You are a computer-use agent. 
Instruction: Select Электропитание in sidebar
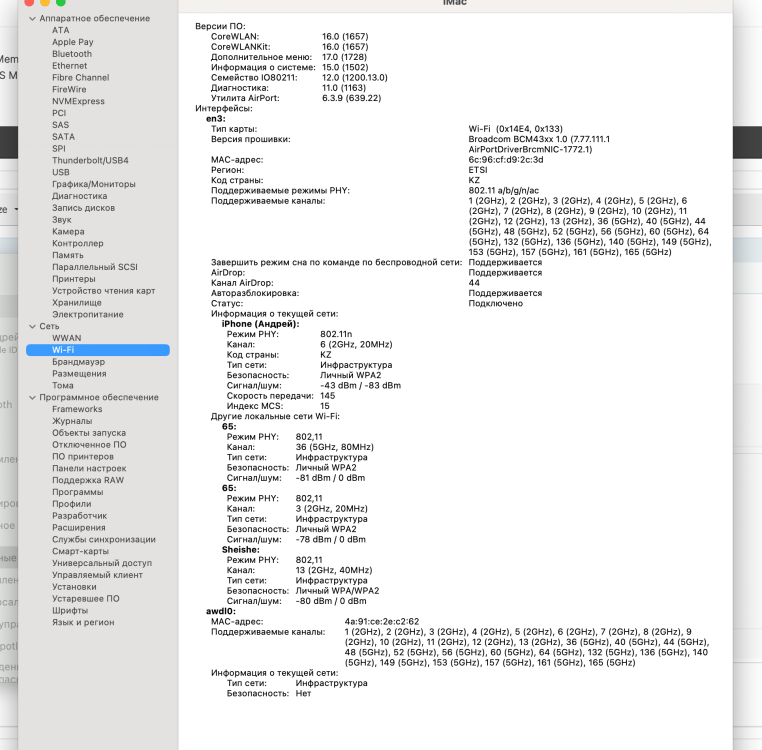(87, 314)
